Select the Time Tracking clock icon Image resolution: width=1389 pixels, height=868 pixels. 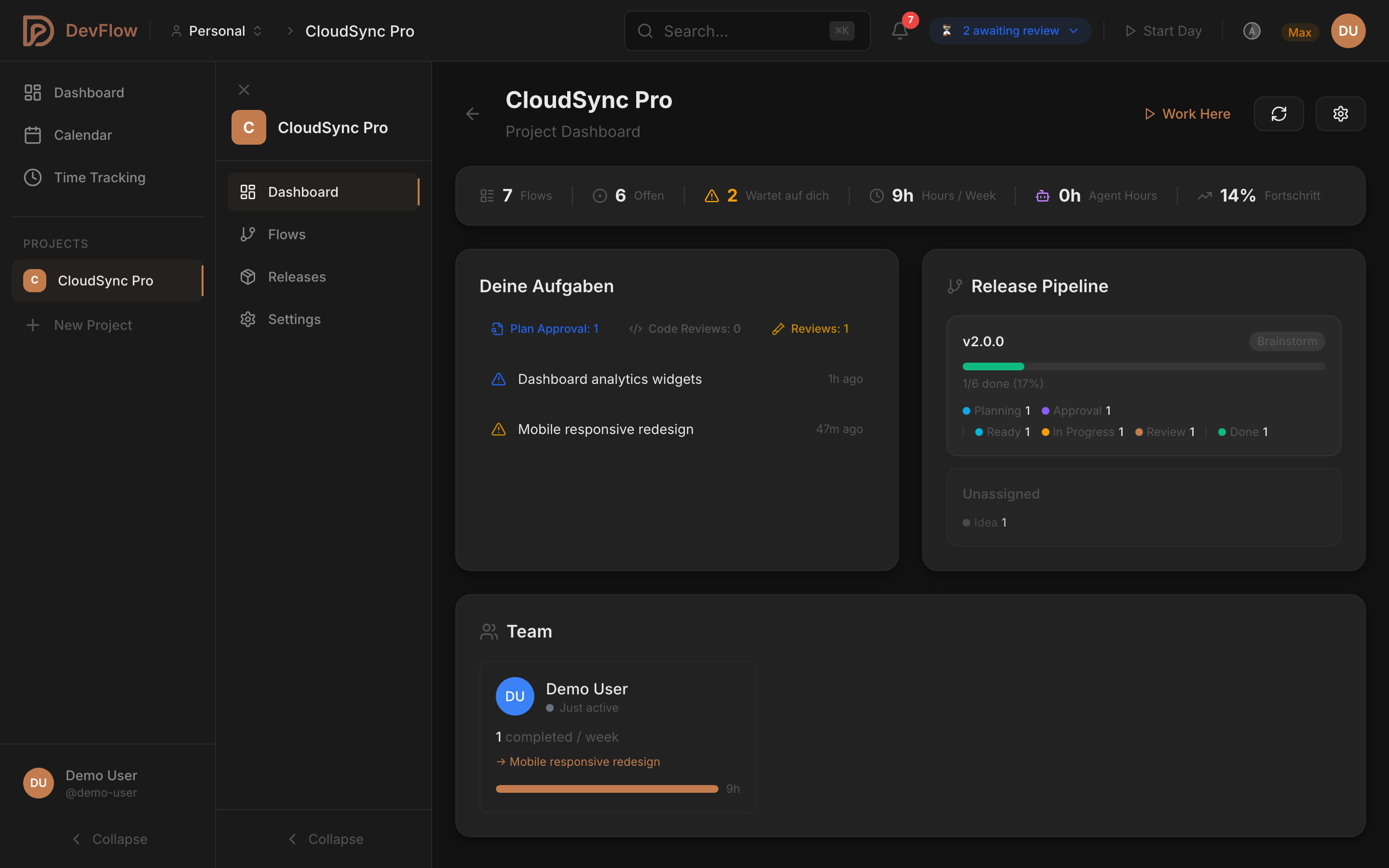pyautogui.click(x=33, y=177)
